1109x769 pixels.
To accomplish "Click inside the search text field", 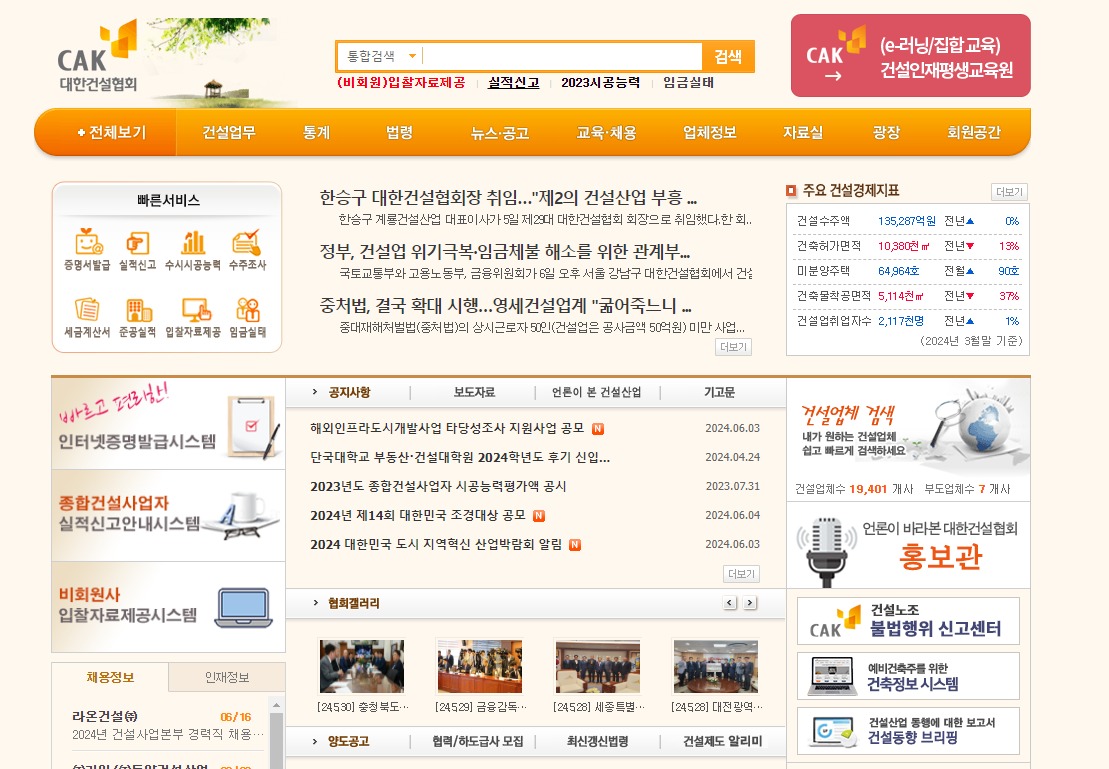I will [562, 57].
